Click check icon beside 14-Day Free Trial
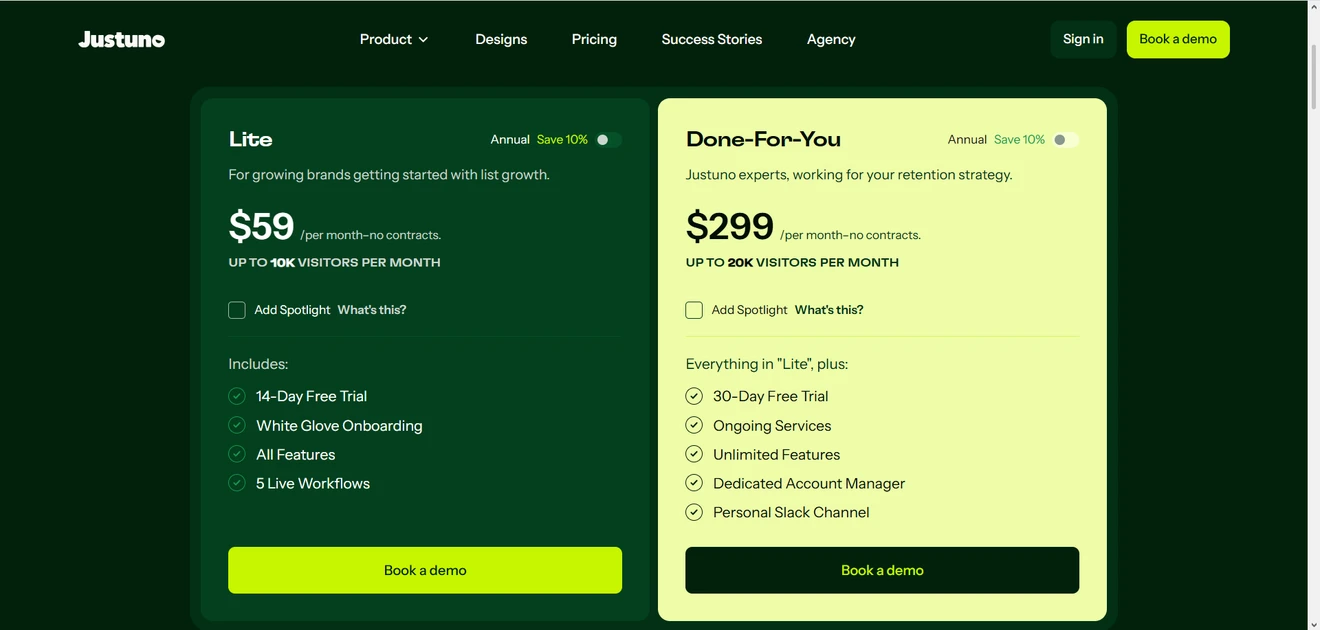Screen dimensions: 1320x630 (237, 396)
